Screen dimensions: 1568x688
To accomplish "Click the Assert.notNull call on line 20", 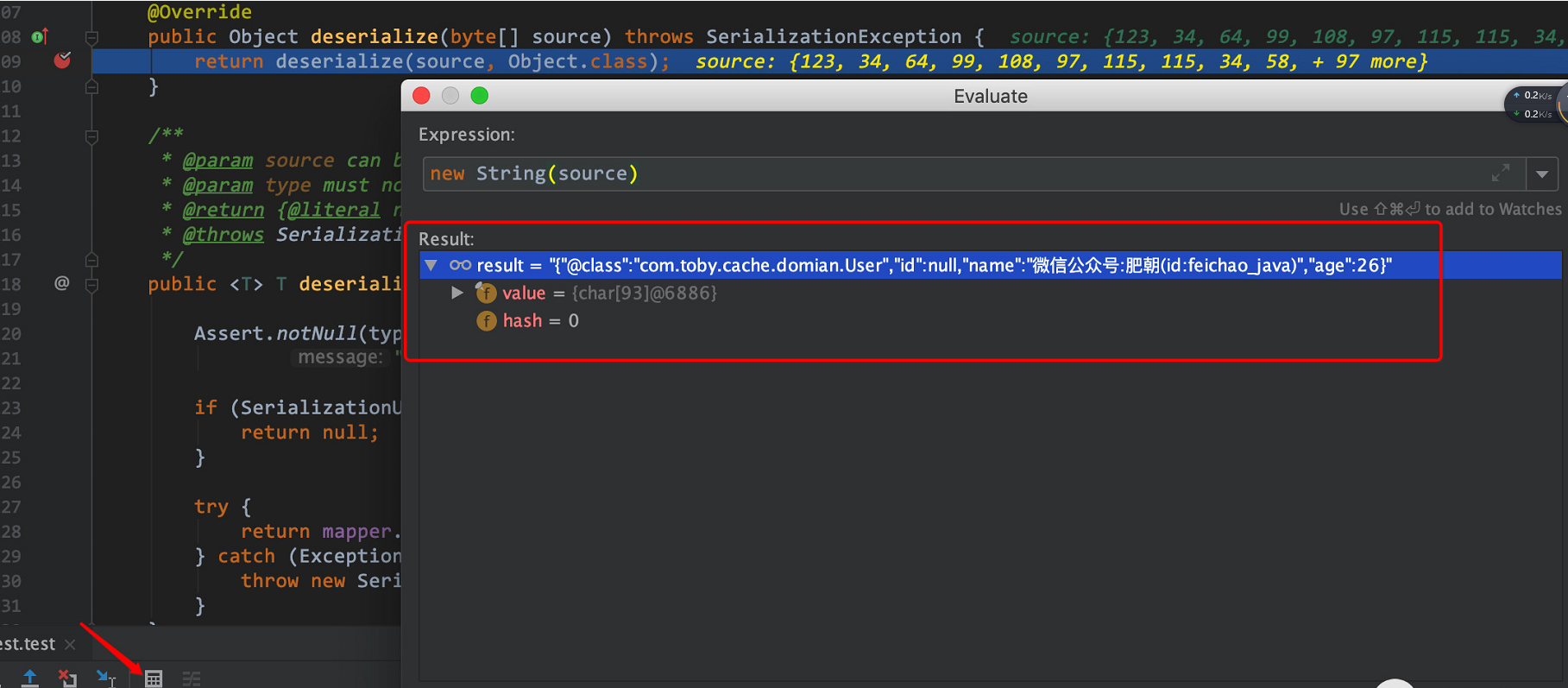I will coord(298,333).
